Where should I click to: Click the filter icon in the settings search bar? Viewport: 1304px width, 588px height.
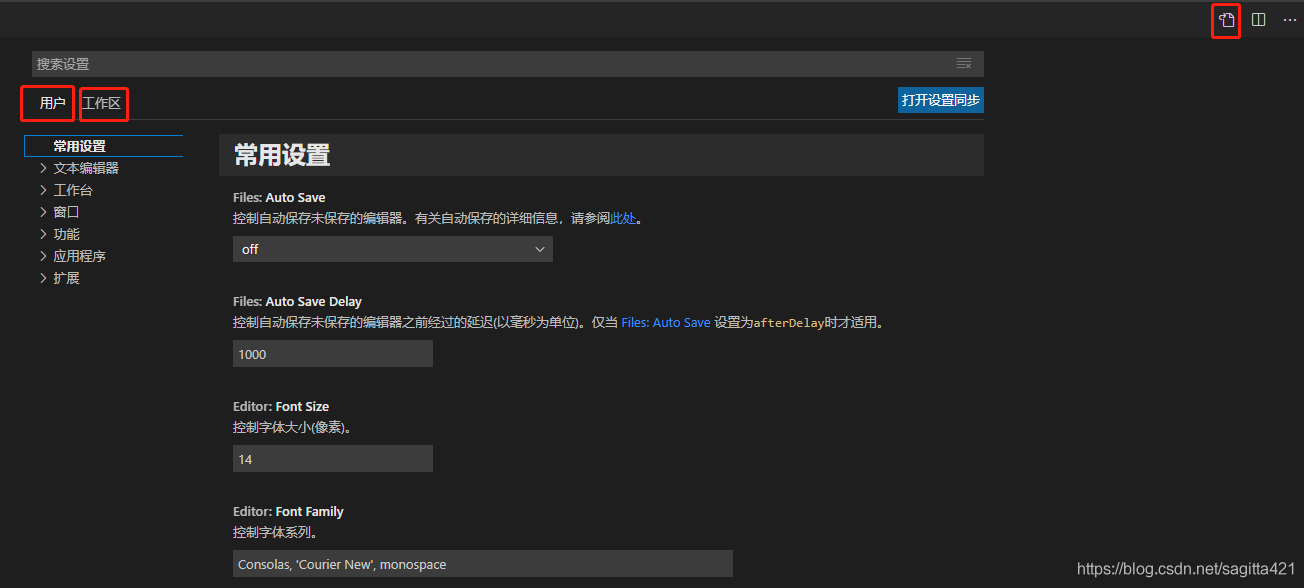coord(964,63)
